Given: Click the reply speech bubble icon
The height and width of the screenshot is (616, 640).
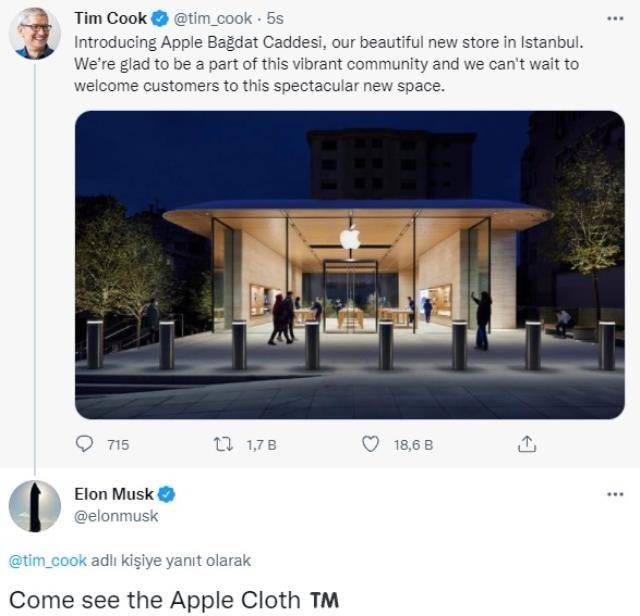Looking at the screenshot, I should click(86, 444).
